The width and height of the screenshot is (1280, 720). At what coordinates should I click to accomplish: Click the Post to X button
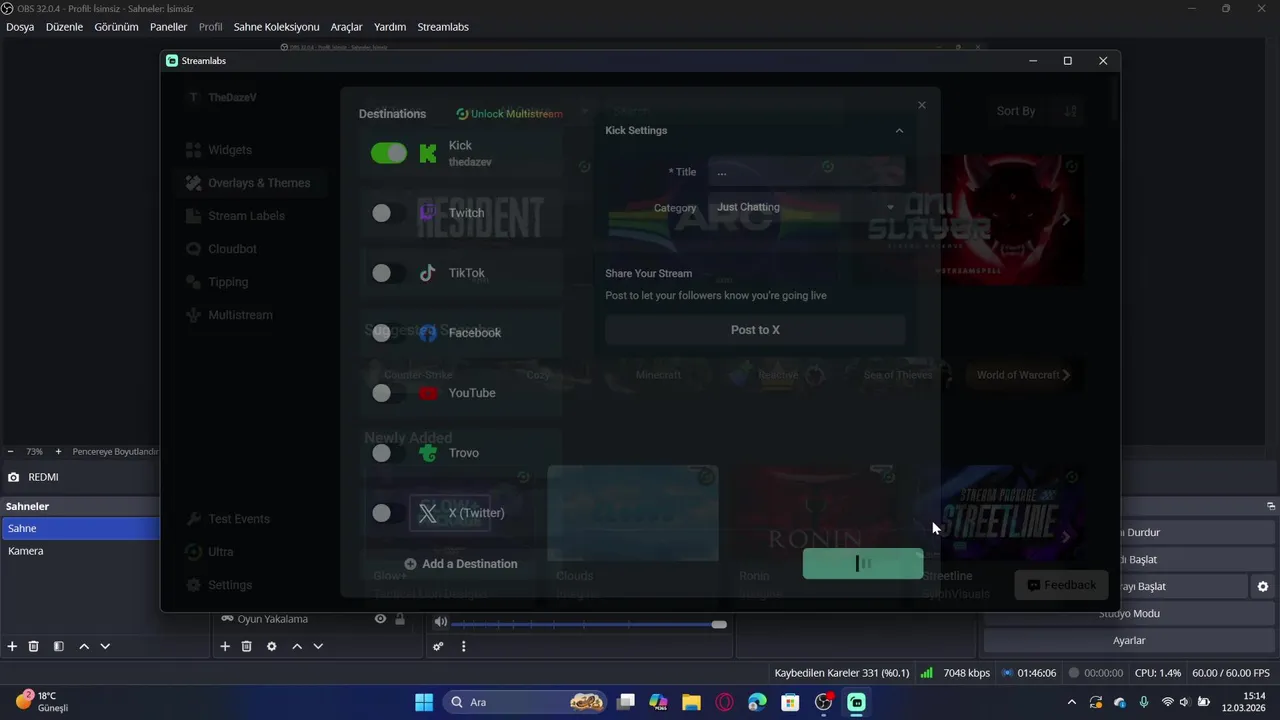point(755,330)
